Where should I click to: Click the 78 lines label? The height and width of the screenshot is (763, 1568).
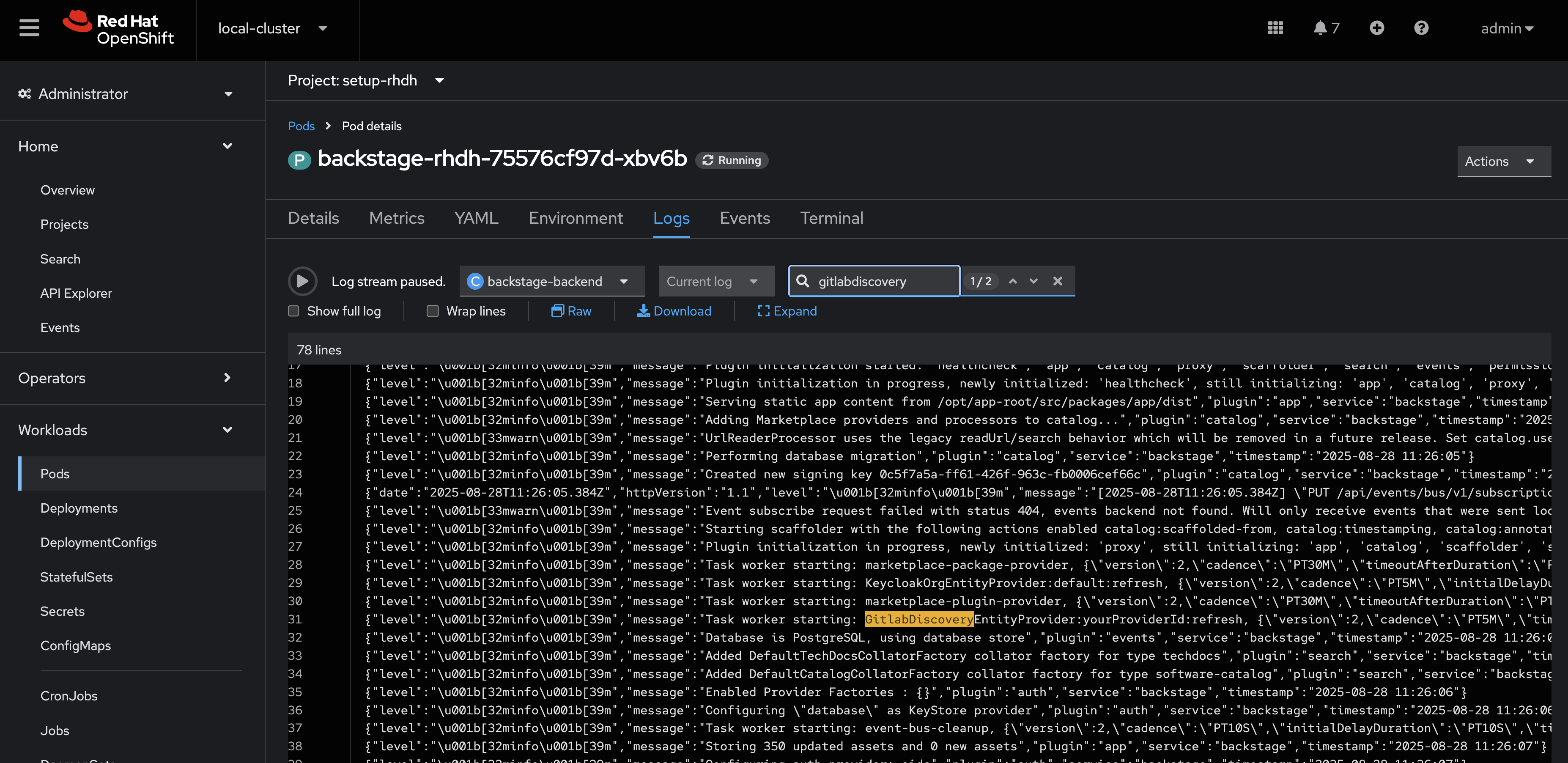point(319,350)
